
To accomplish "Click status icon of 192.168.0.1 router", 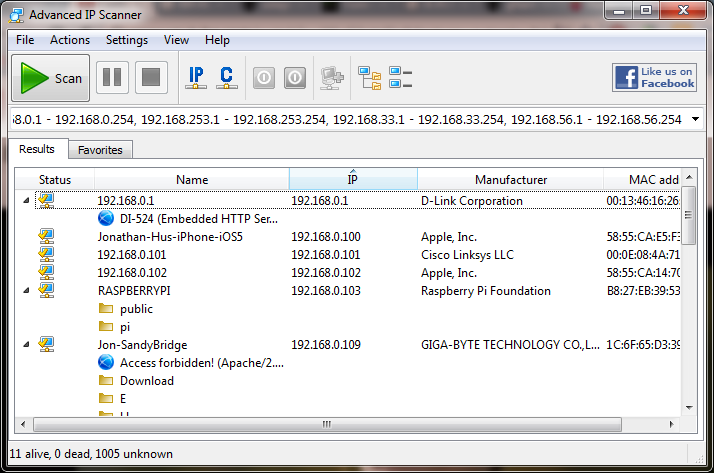I will coord(46,200).
